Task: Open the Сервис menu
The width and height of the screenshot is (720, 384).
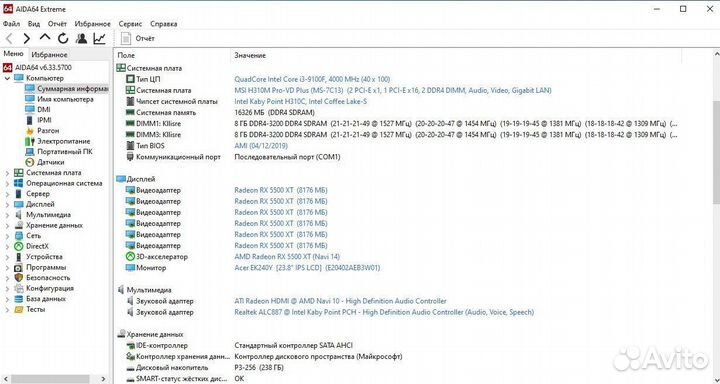Action: 130,24
